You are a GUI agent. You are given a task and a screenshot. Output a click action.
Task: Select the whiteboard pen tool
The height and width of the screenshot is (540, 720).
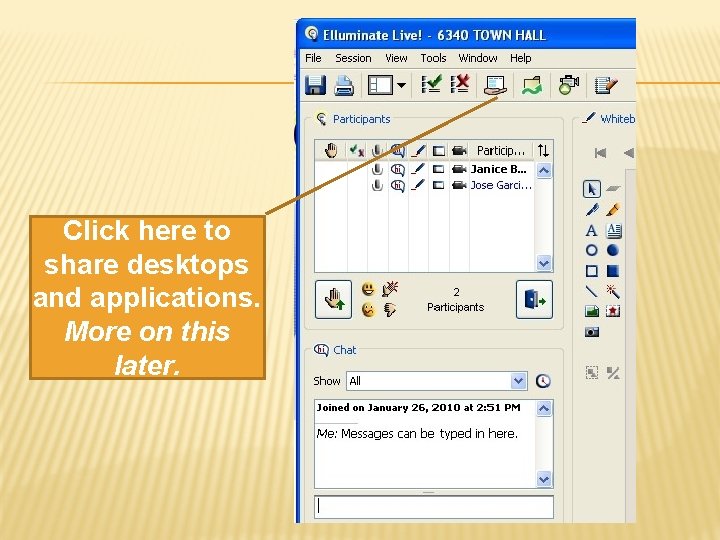click(x=592, y=210)
